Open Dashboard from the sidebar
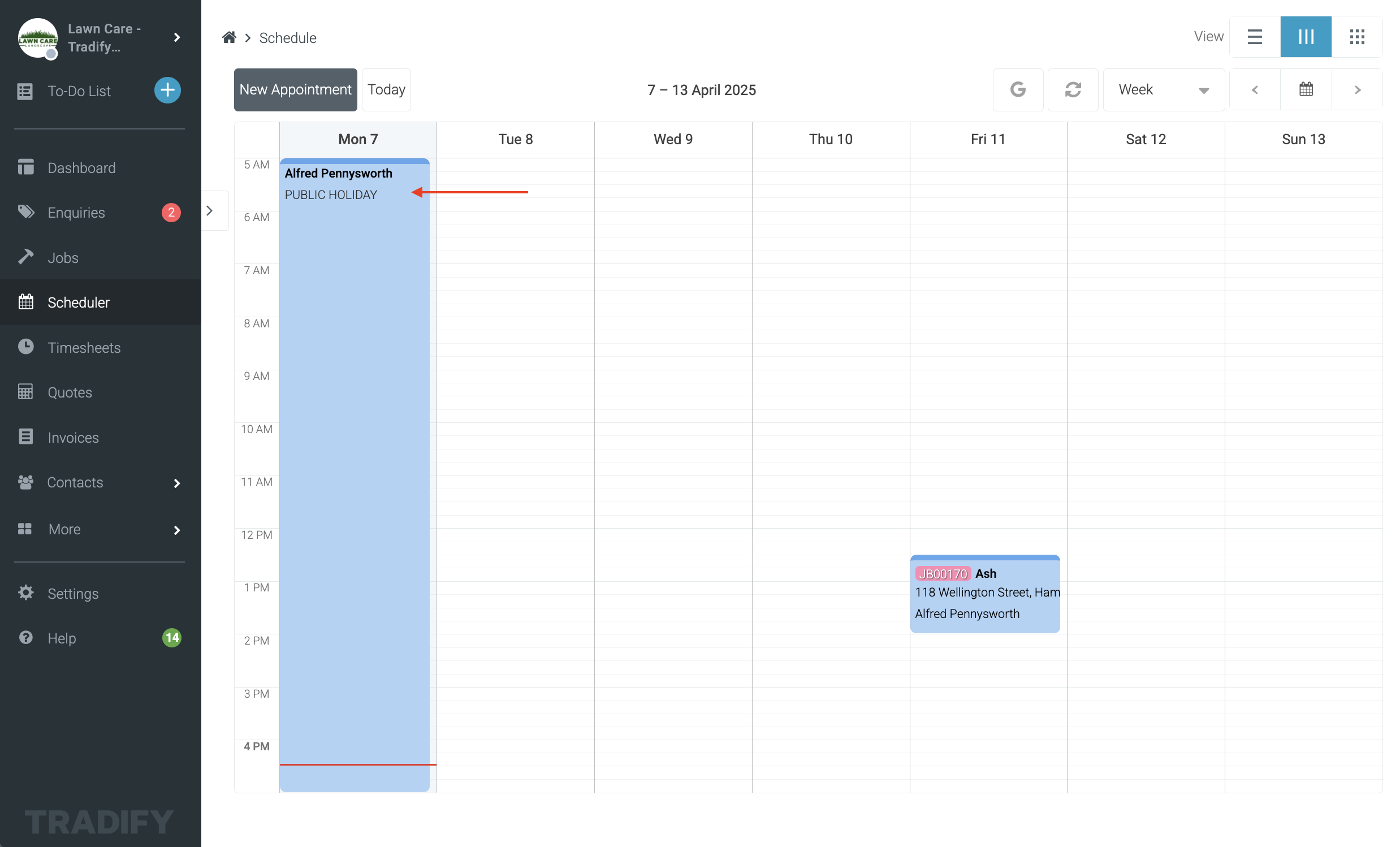1400x847 pixels. (x=101, y=167)
